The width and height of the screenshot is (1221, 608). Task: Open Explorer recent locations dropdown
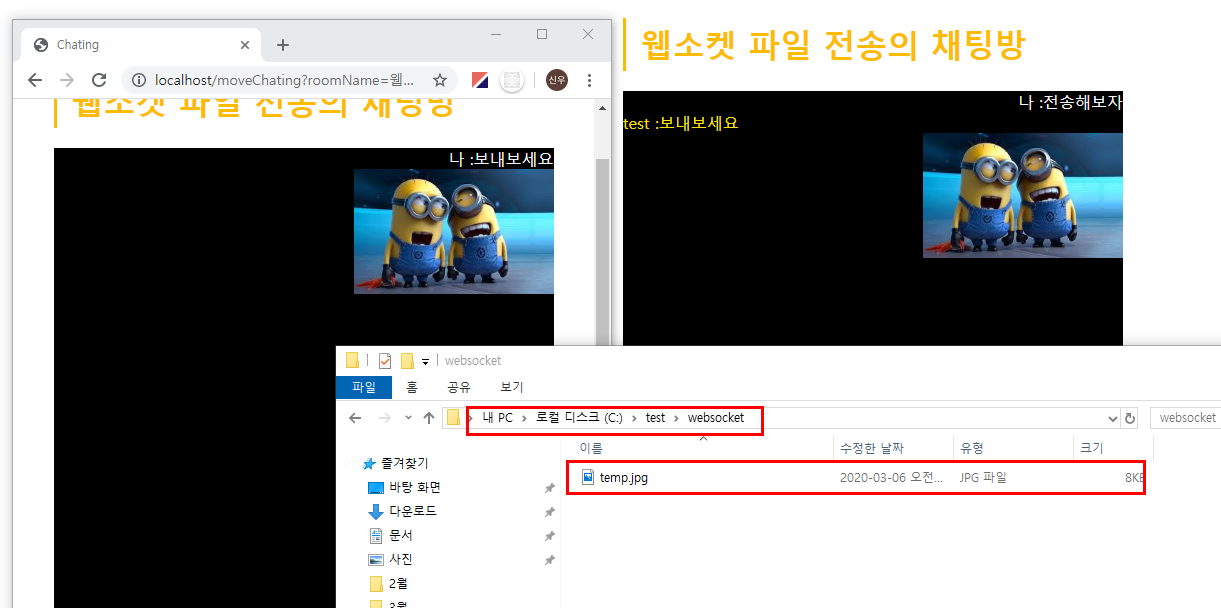point(408,418)
